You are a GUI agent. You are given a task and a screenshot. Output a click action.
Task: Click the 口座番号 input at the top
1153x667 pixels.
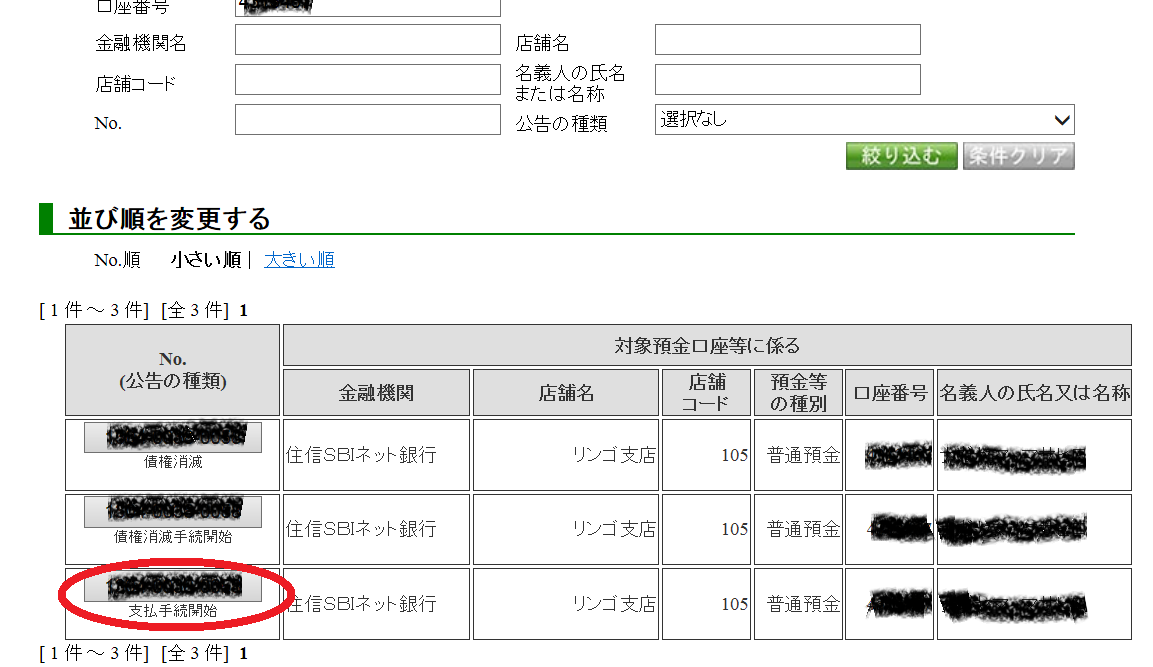367,7
